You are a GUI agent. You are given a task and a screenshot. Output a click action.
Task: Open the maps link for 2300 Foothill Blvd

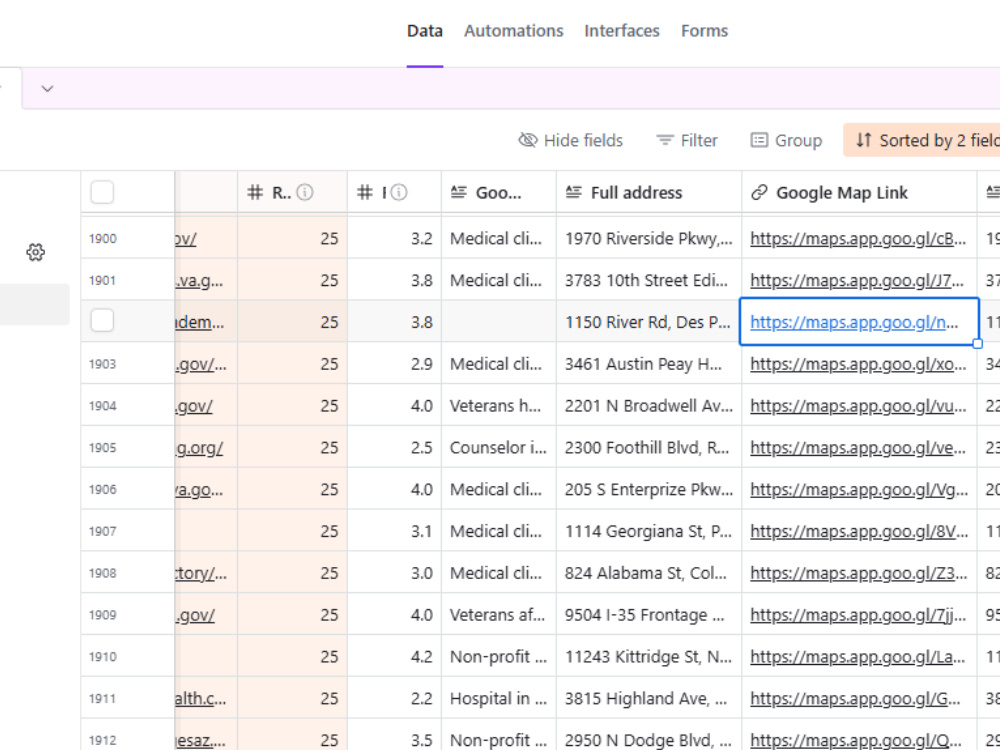[x=858, y=448]
